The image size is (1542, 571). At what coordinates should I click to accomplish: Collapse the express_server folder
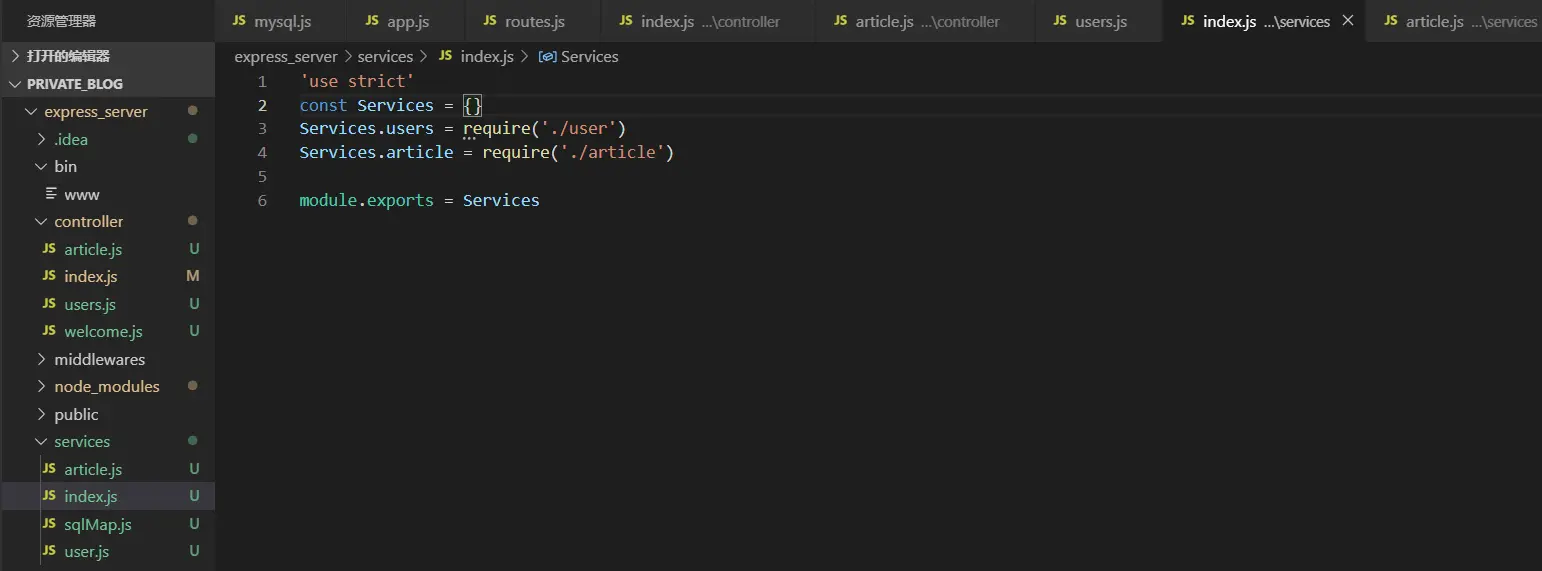tap(107, 111)
